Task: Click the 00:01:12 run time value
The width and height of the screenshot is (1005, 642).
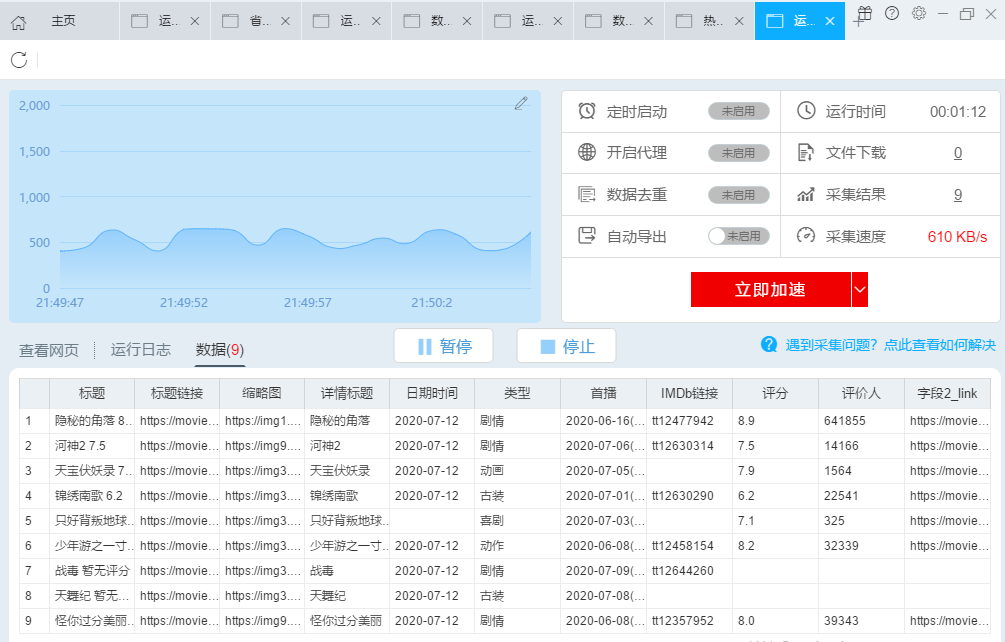Action: pos(958,112)
